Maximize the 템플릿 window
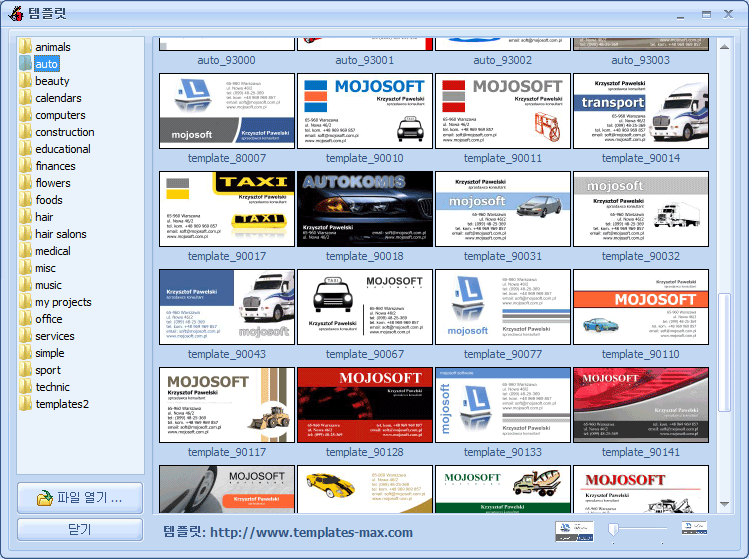749x559 pixels. [x=706, y=14]
